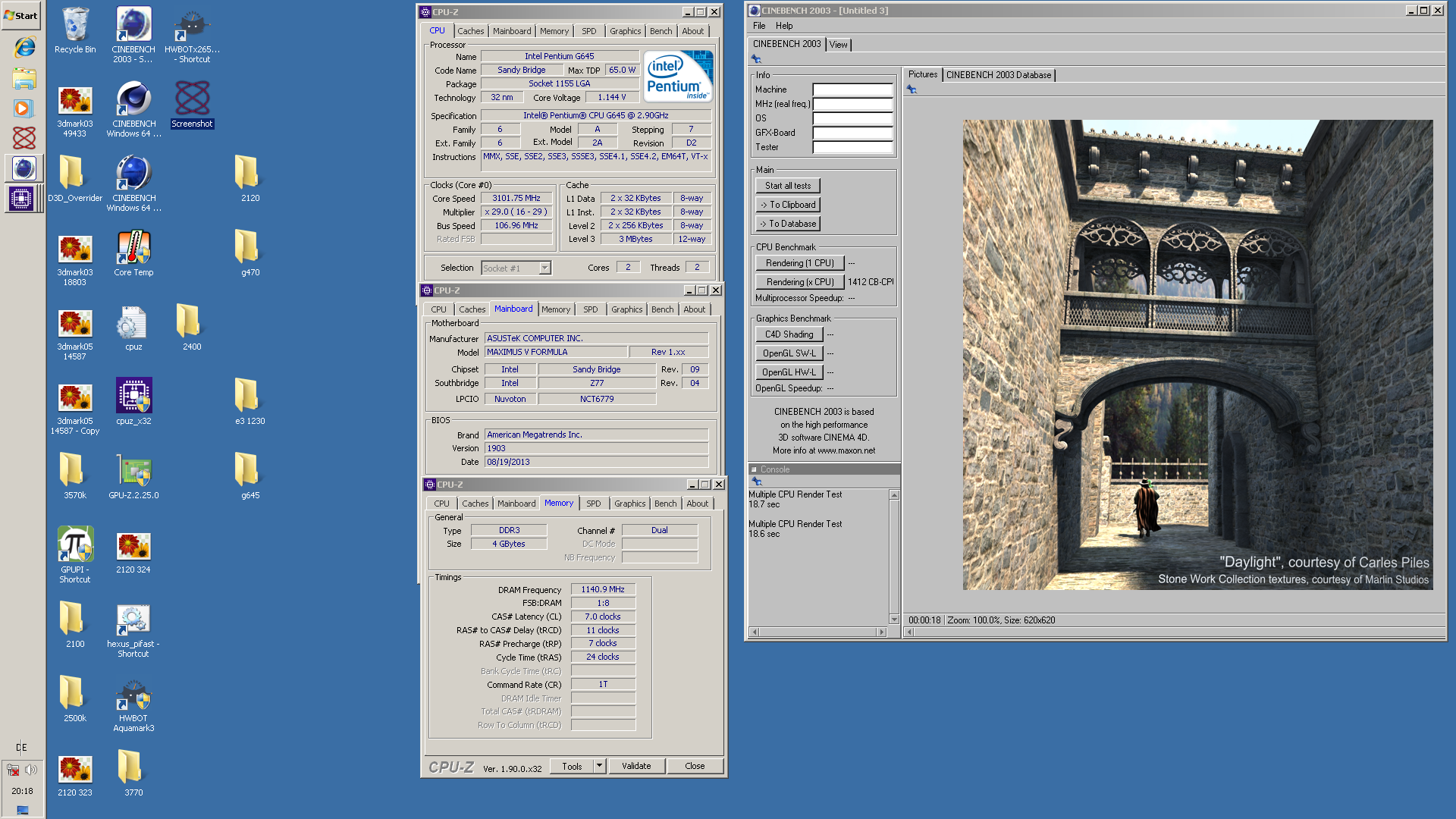The image size is (1456, 819).
Task: Open the CINEBENCH File menu
Action: click(x=759, y=26)
